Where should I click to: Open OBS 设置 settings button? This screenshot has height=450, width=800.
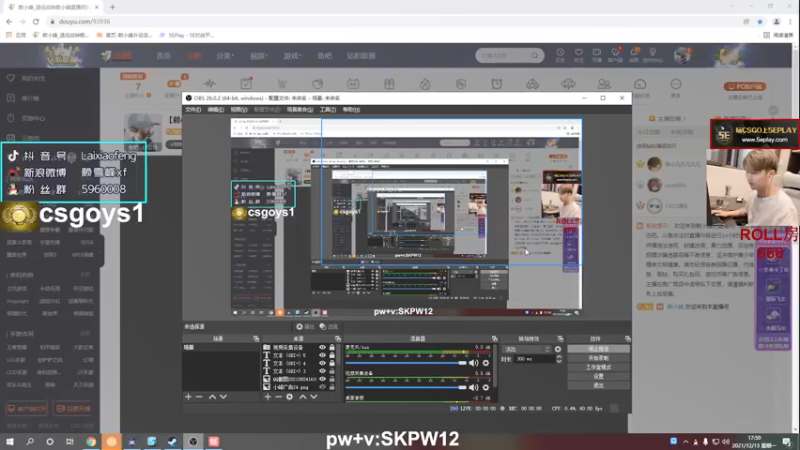598,377
